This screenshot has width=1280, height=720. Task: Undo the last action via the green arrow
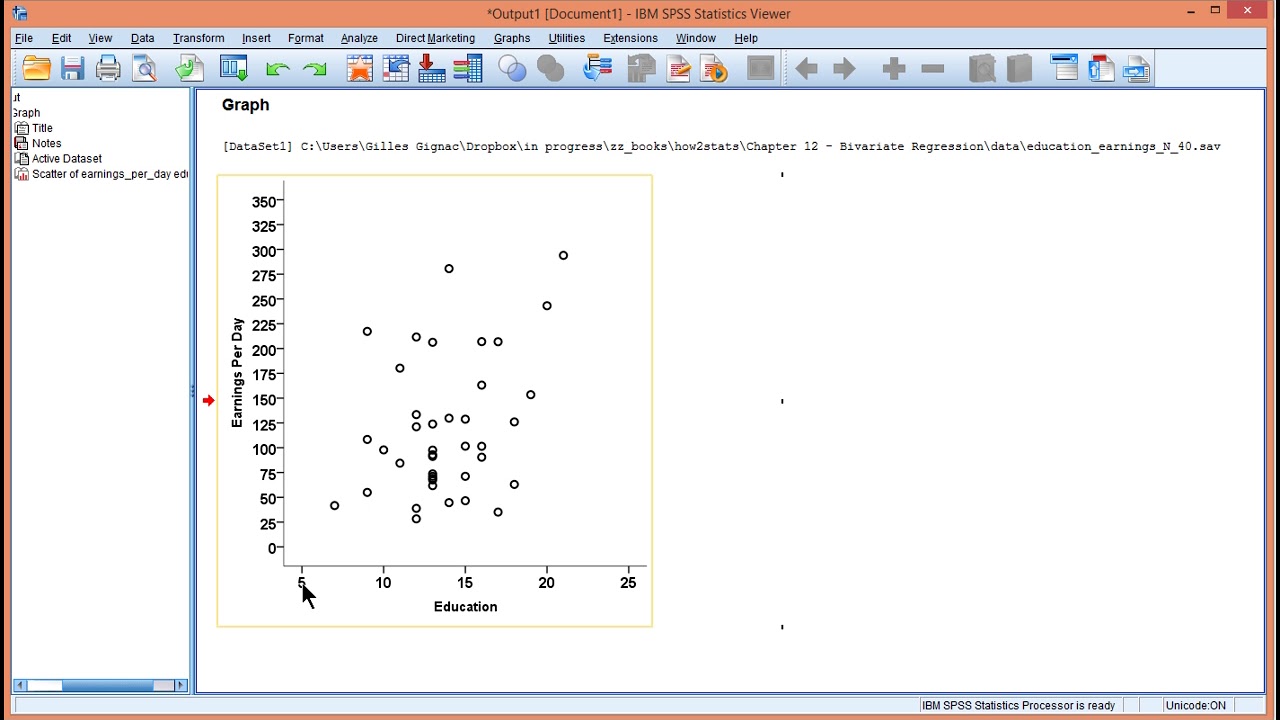pyautogui.click(x=278, y=69)
